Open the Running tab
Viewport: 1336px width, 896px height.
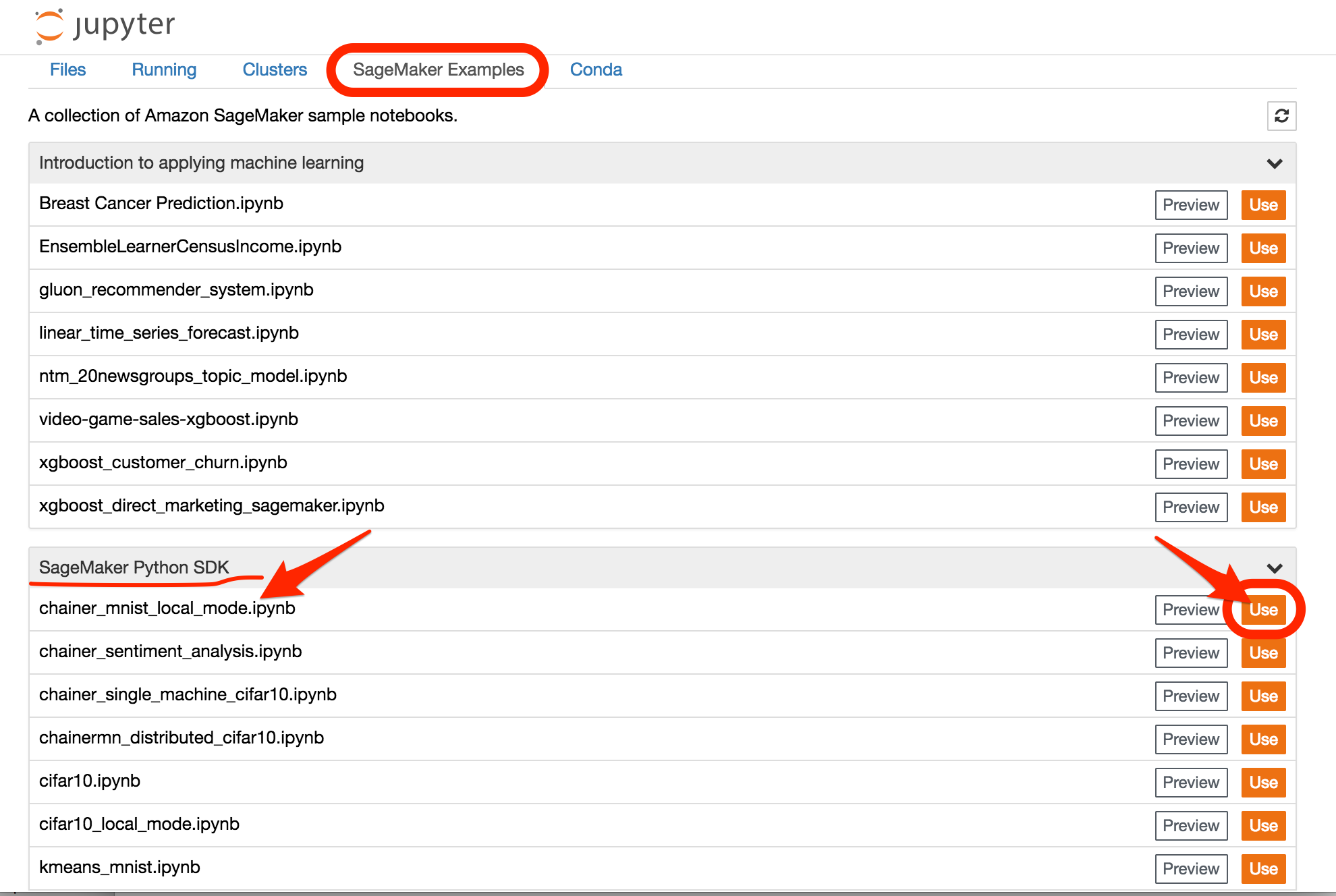tap(164, 69)
